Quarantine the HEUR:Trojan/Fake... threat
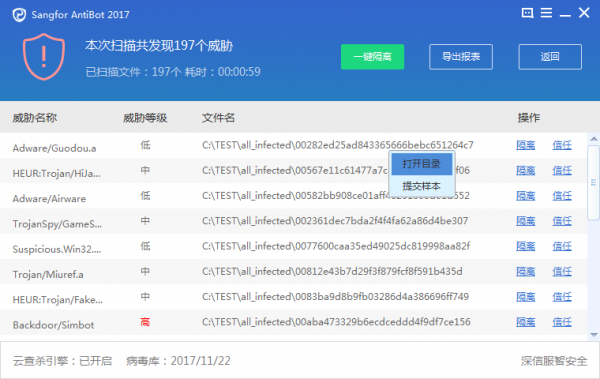 (525, 297)
